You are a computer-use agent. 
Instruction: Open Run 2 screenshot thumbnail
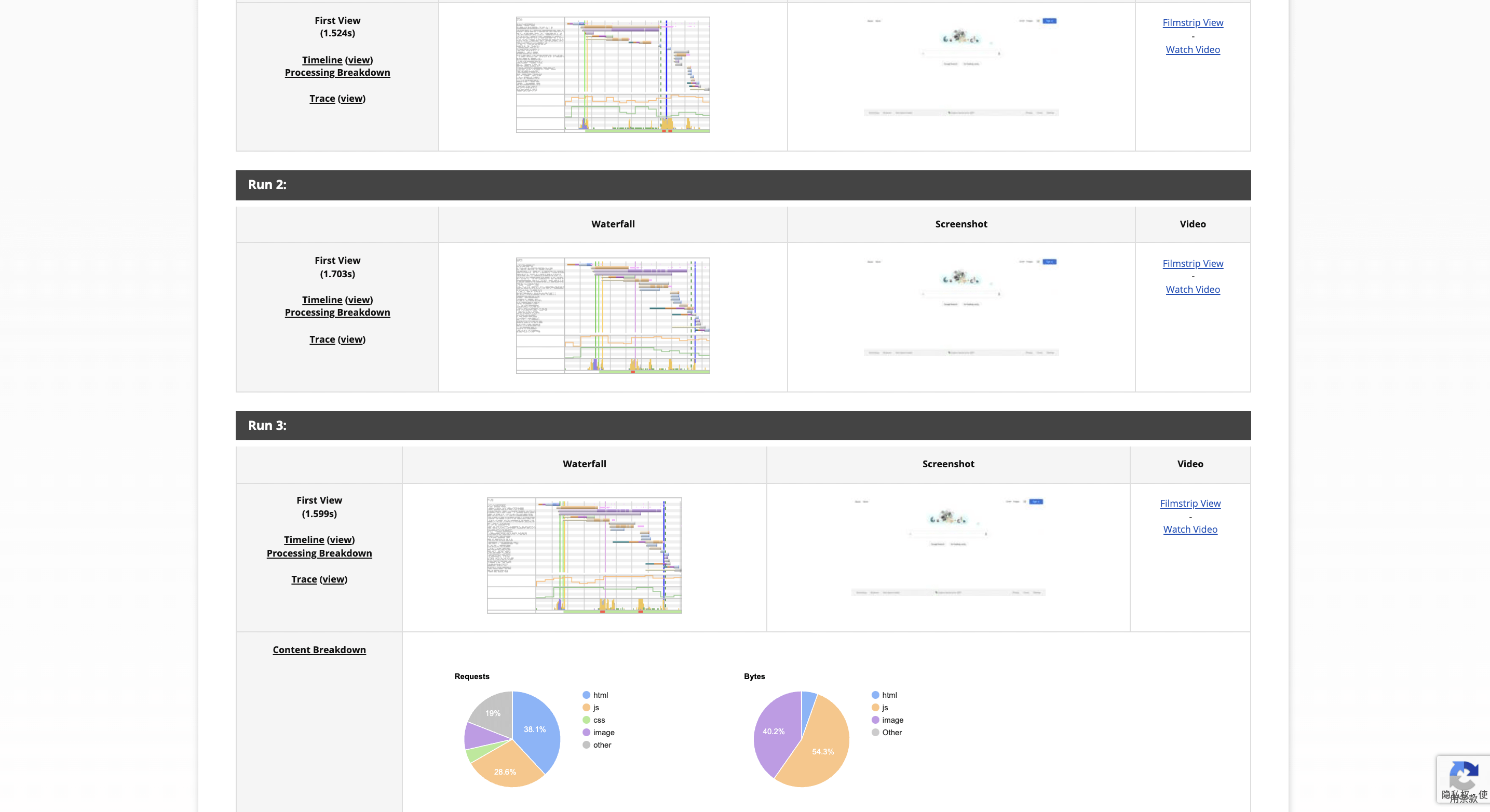tap(961, 307)
